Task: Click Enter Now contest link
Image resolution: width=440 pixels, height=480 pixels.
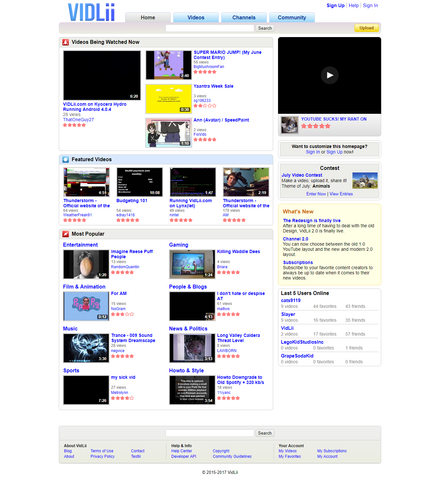Action: [316, 194]
